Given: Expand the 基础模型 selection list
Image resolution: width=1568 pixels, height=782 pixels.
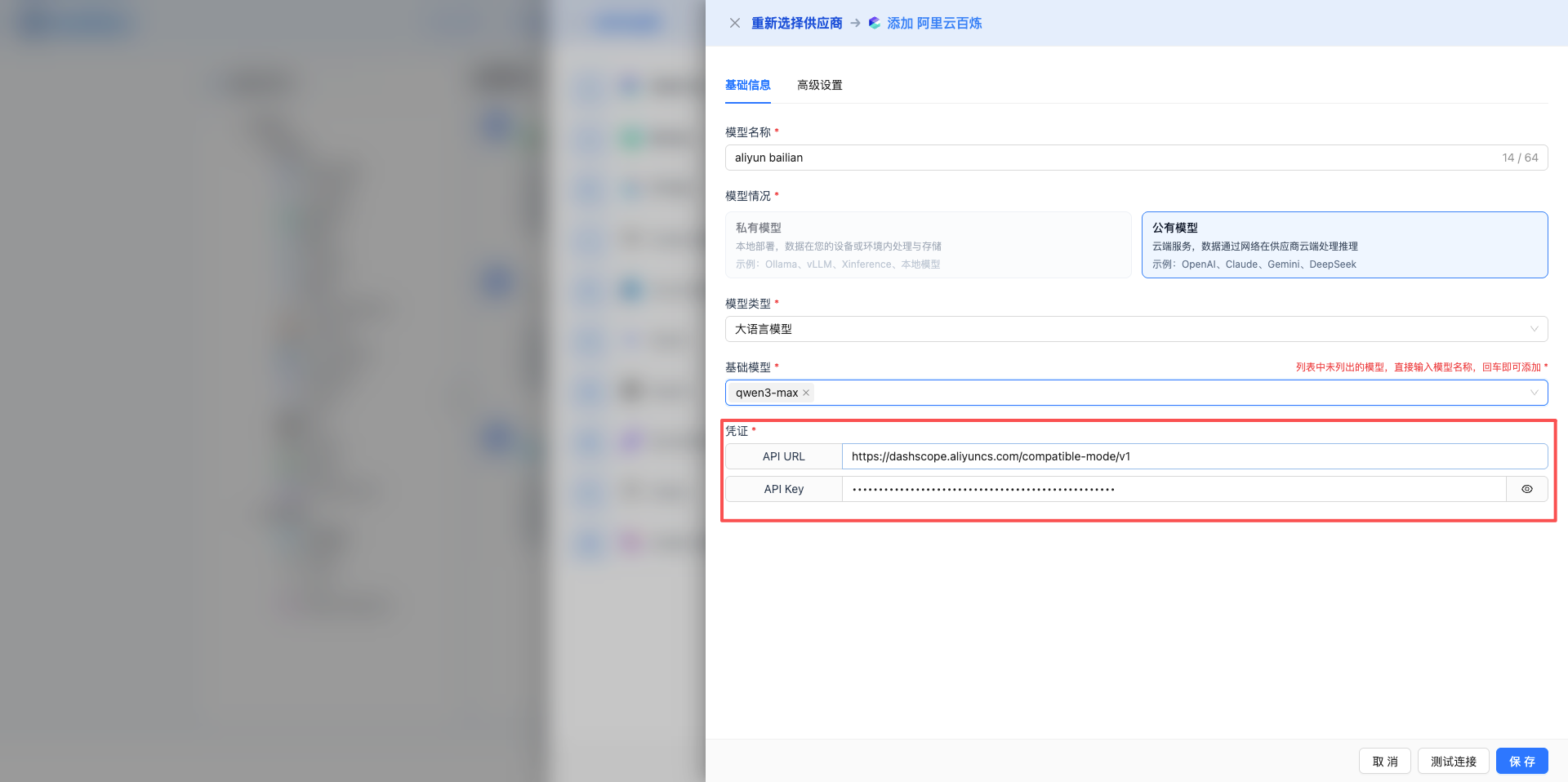Looking at the screenshot, I should click(x=1143, y=393).
